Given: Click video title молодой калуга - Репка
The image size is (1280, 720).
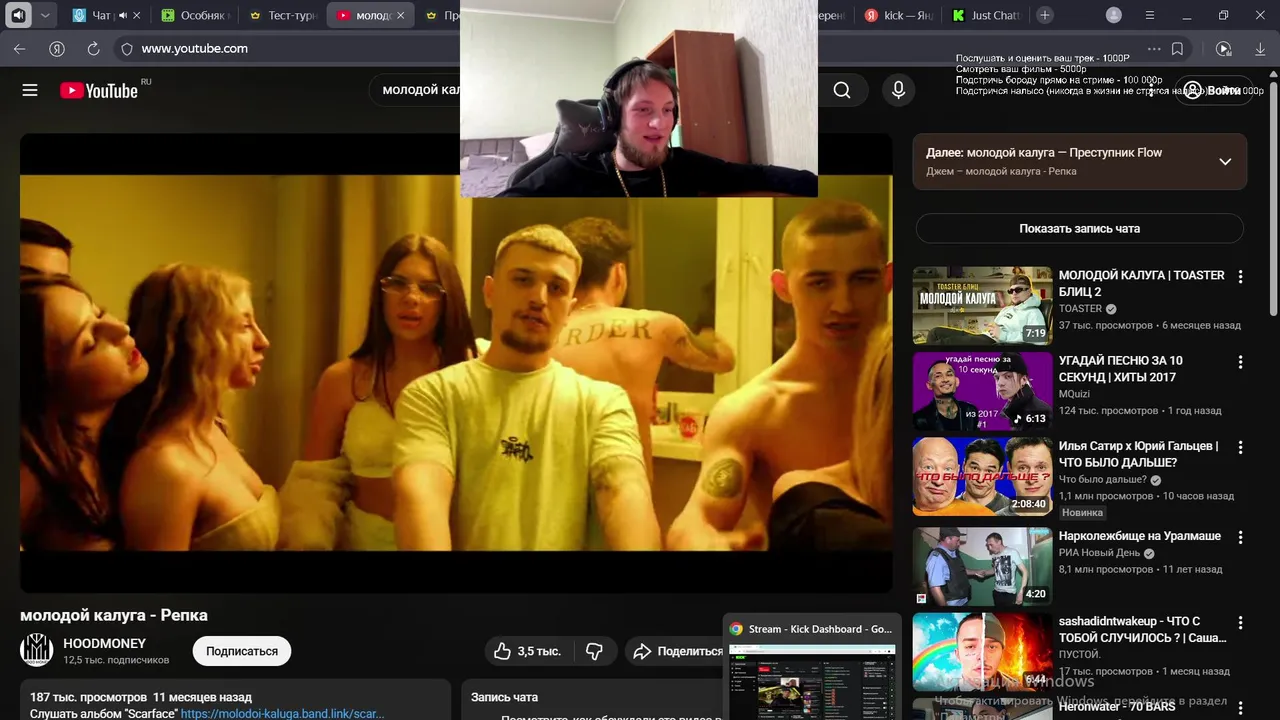Looking at the screenshot, I should pos(114,615).
